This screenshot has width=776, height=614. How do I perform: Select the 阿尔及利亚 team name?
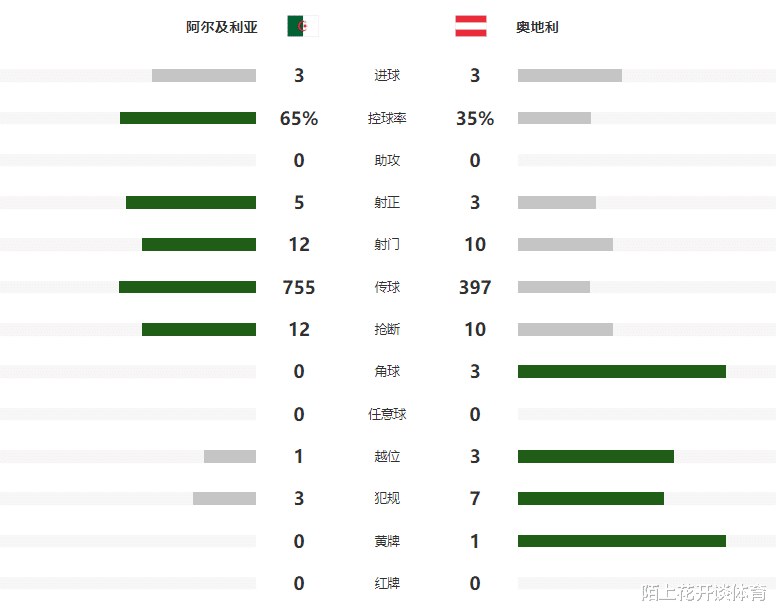pyautogui.click(x=222, y=27)
